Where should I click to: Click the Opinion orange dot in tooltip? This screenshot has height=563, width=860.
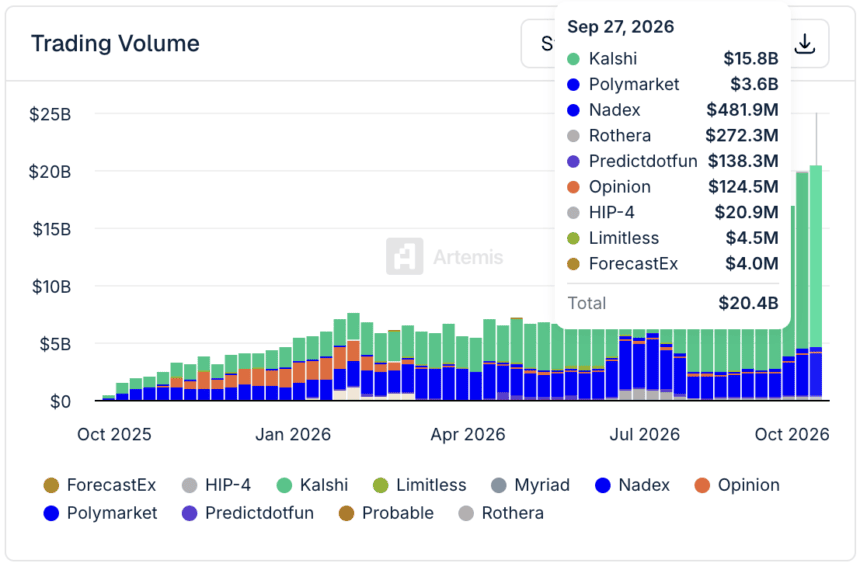point(573,187)
